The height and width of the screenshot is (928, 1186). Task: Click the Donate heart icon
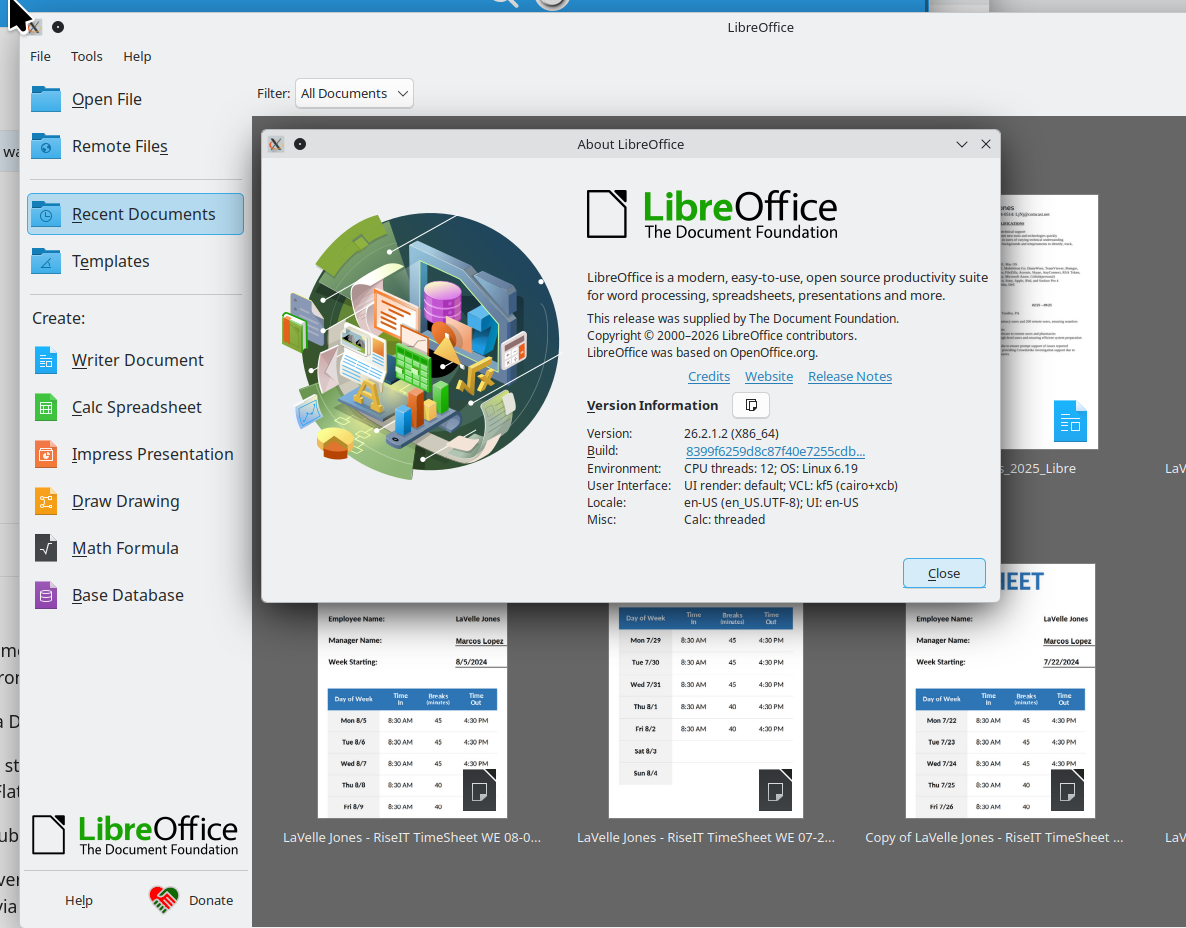tap(164, 900)
